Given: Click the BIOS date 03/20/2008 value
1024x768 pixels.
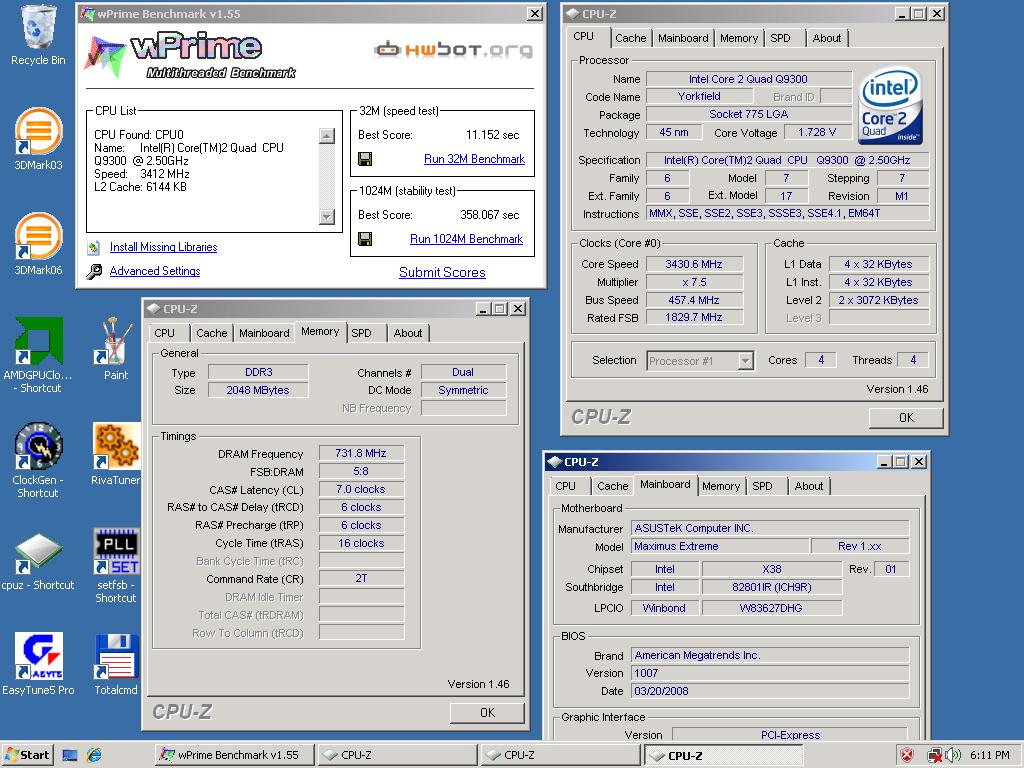Looking at the screenshot, I should point(771,691).
